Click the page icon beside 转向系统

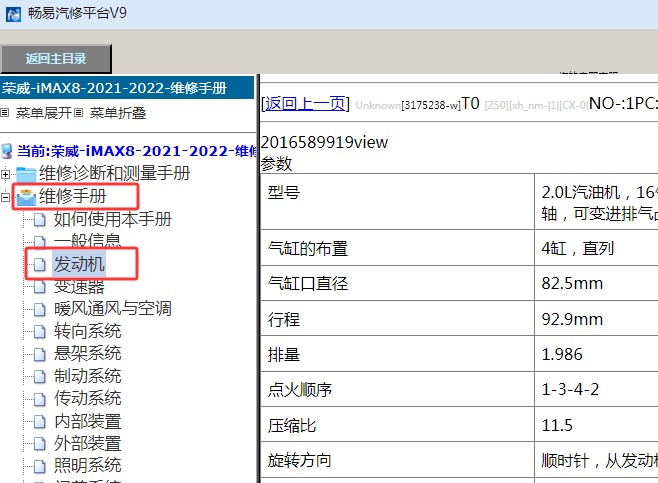click(x=39, y=332)
